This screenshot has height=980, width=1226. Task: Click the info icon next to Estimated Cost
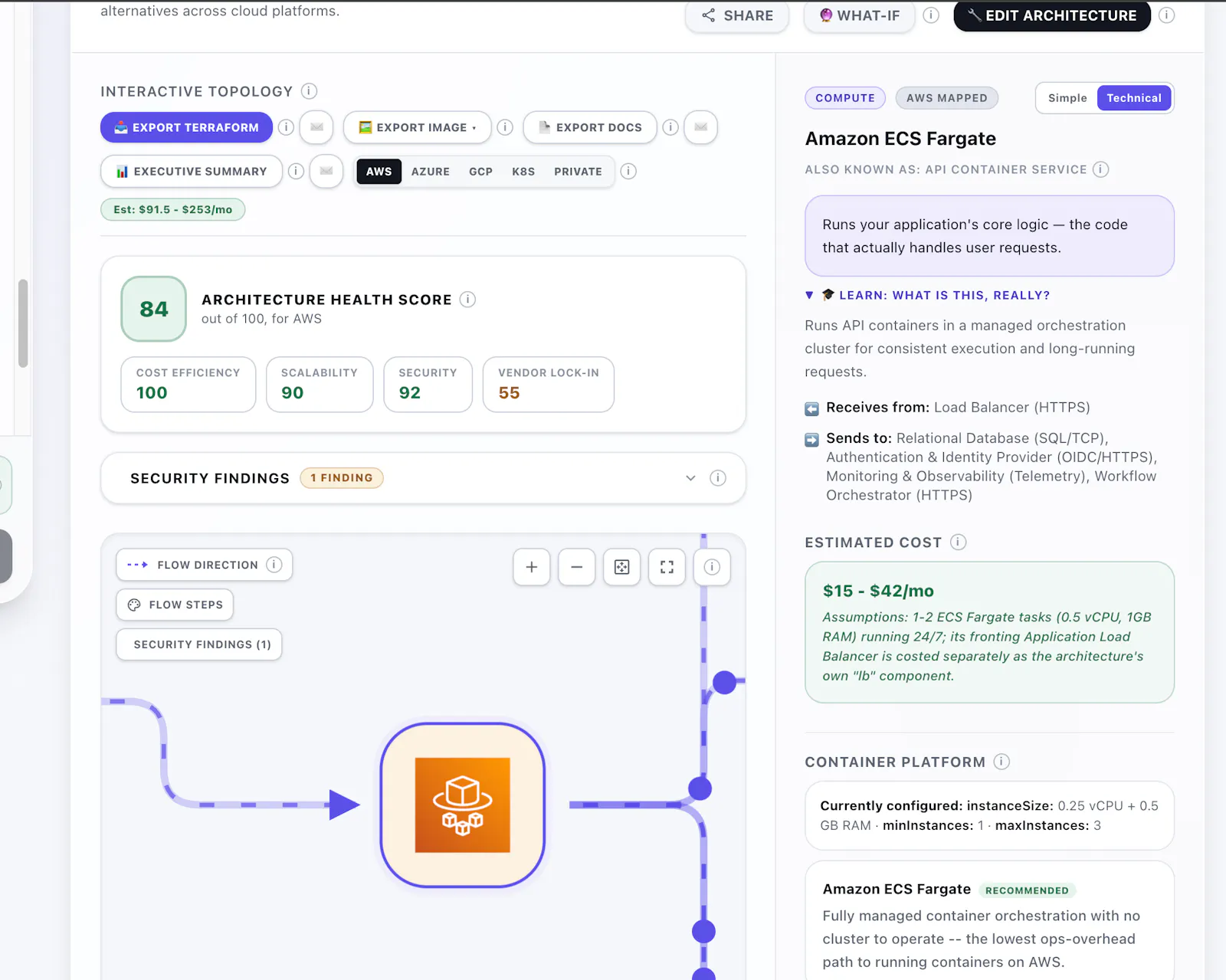click(959, 542)
